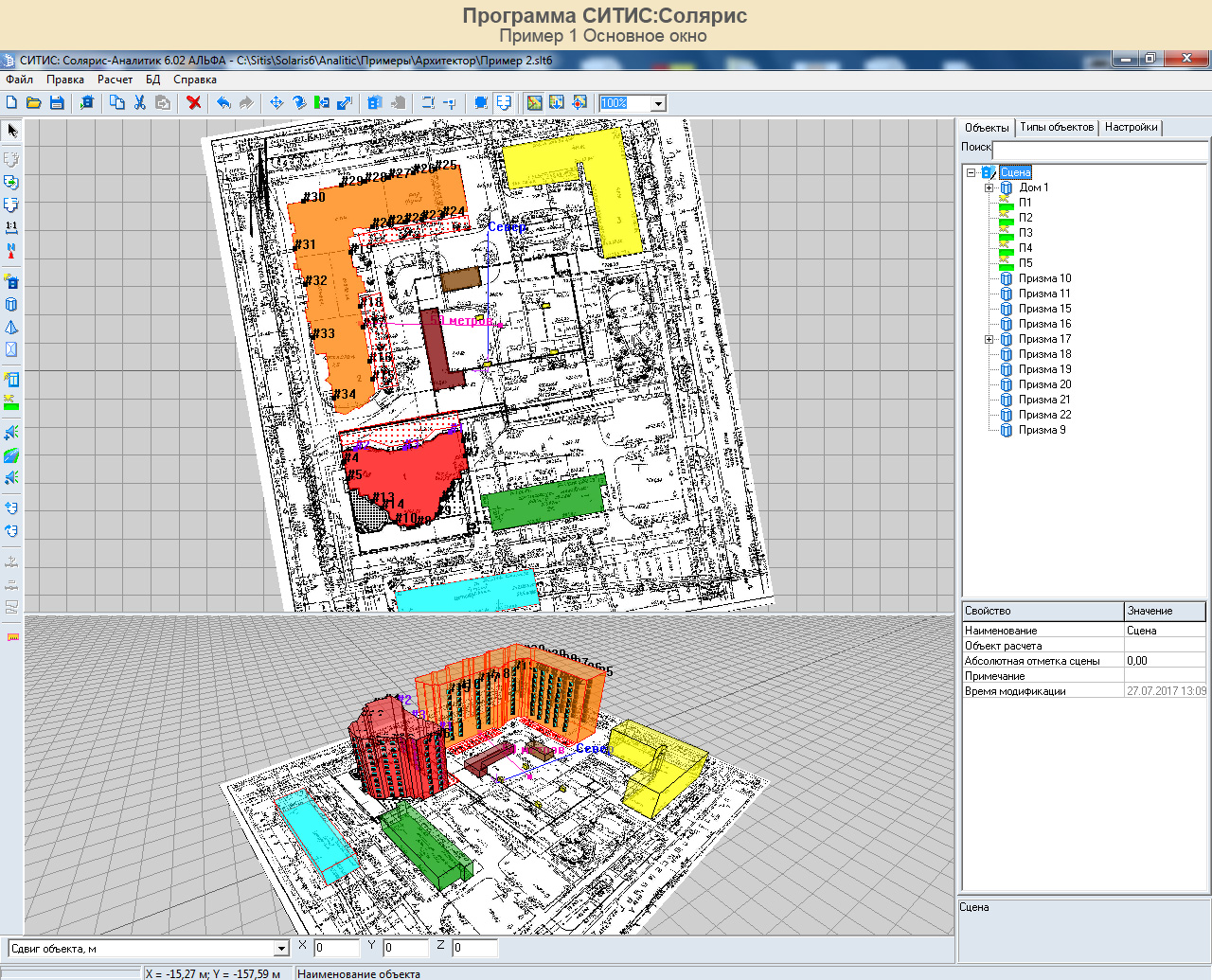Click the Undo arrow icon

click(223, 102)
